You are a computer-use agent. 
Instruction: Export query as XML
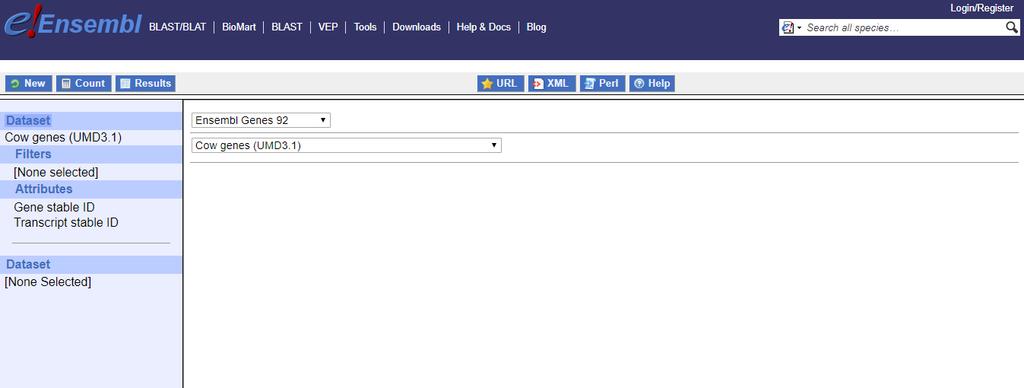[x=552, y=84]
